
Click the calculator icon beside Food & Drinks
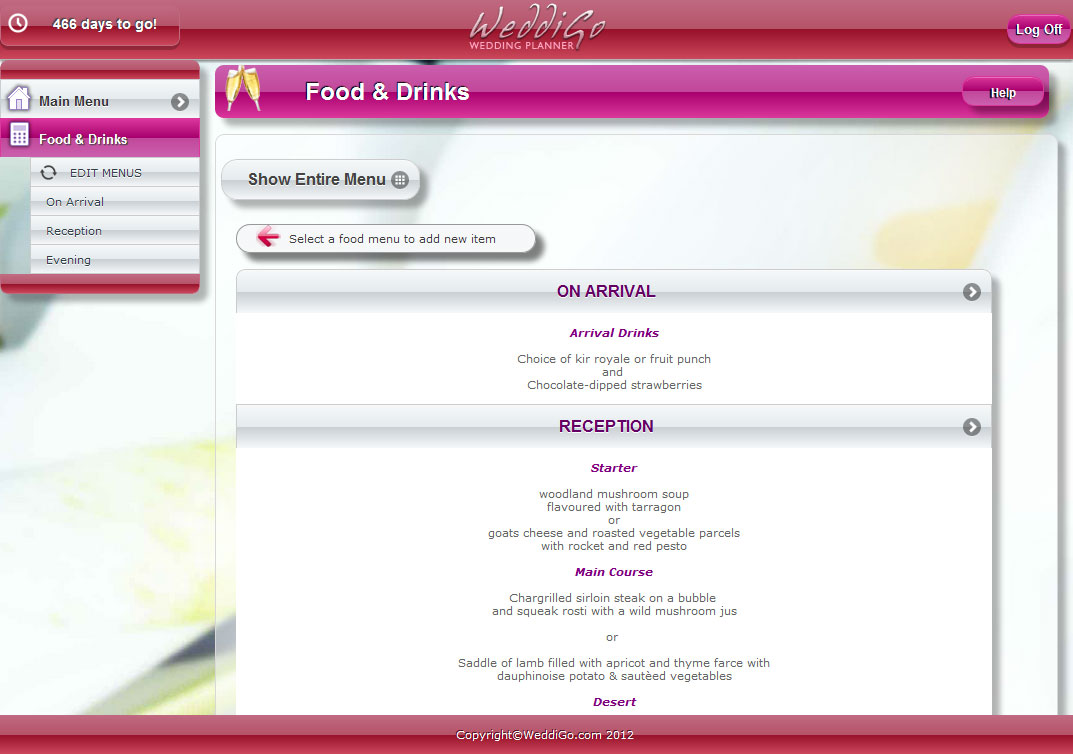(19, 138)
